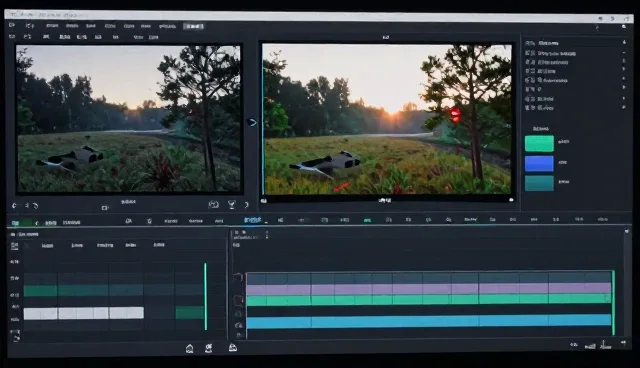Open the blue highlighted tab in timeline toolbar

(x=253, y=220)
